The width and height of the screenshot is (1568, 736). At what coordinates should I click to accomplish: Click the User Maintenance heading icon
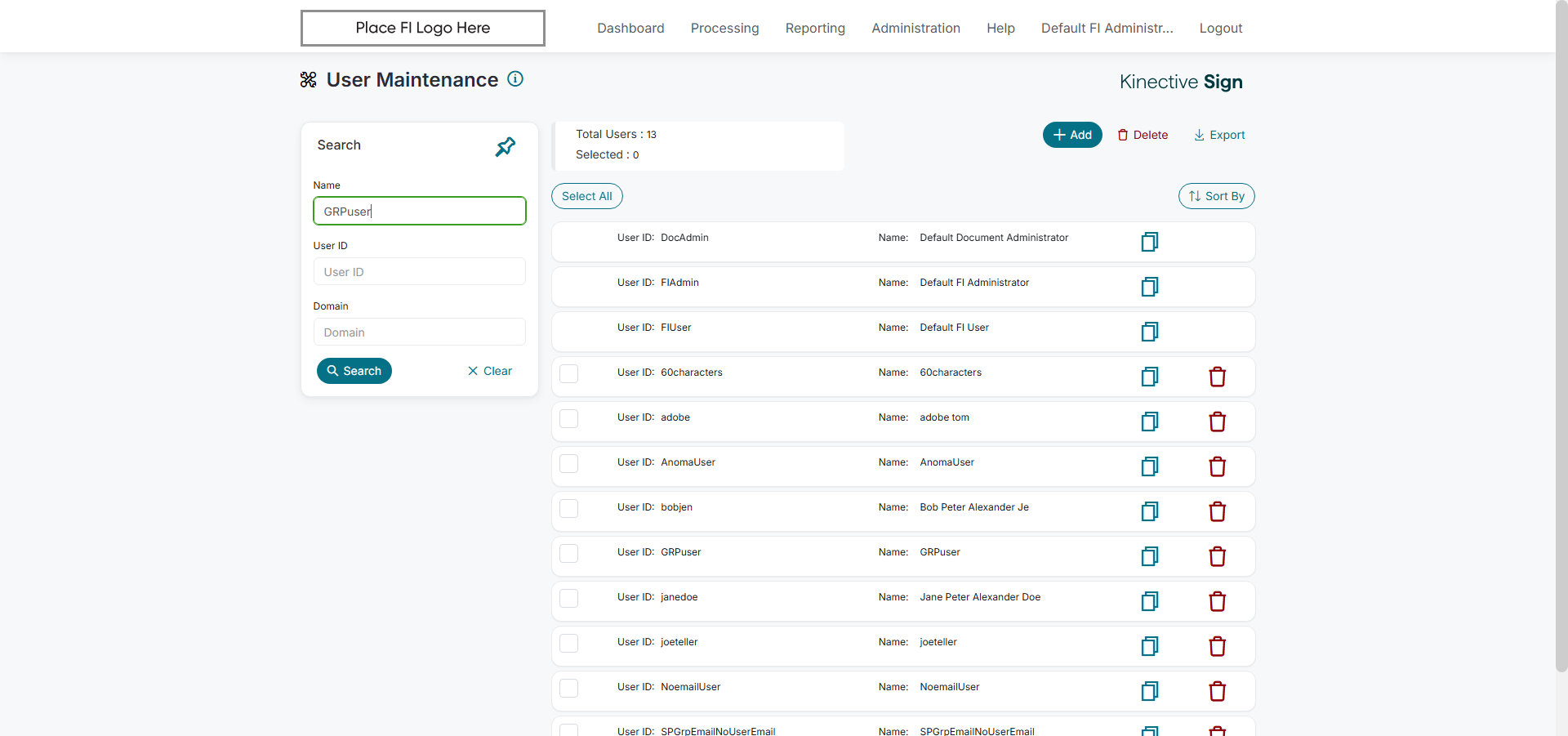309,79
